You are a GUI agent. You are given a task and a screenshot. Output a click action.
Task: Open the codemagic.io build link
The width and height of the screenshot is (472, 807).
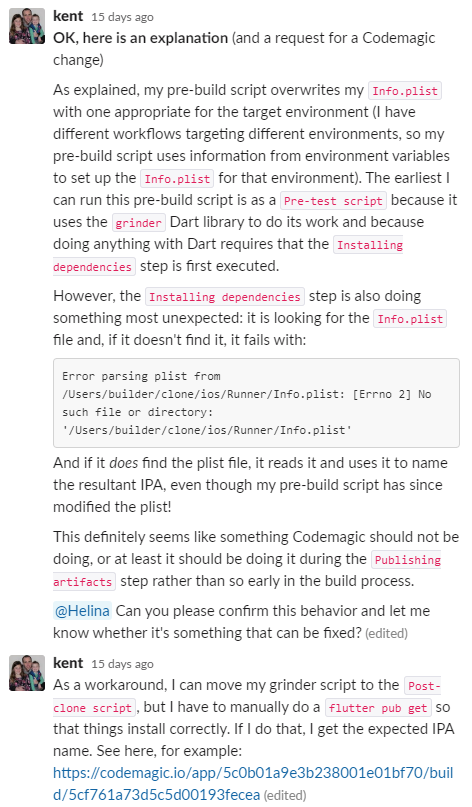[253, 784]
